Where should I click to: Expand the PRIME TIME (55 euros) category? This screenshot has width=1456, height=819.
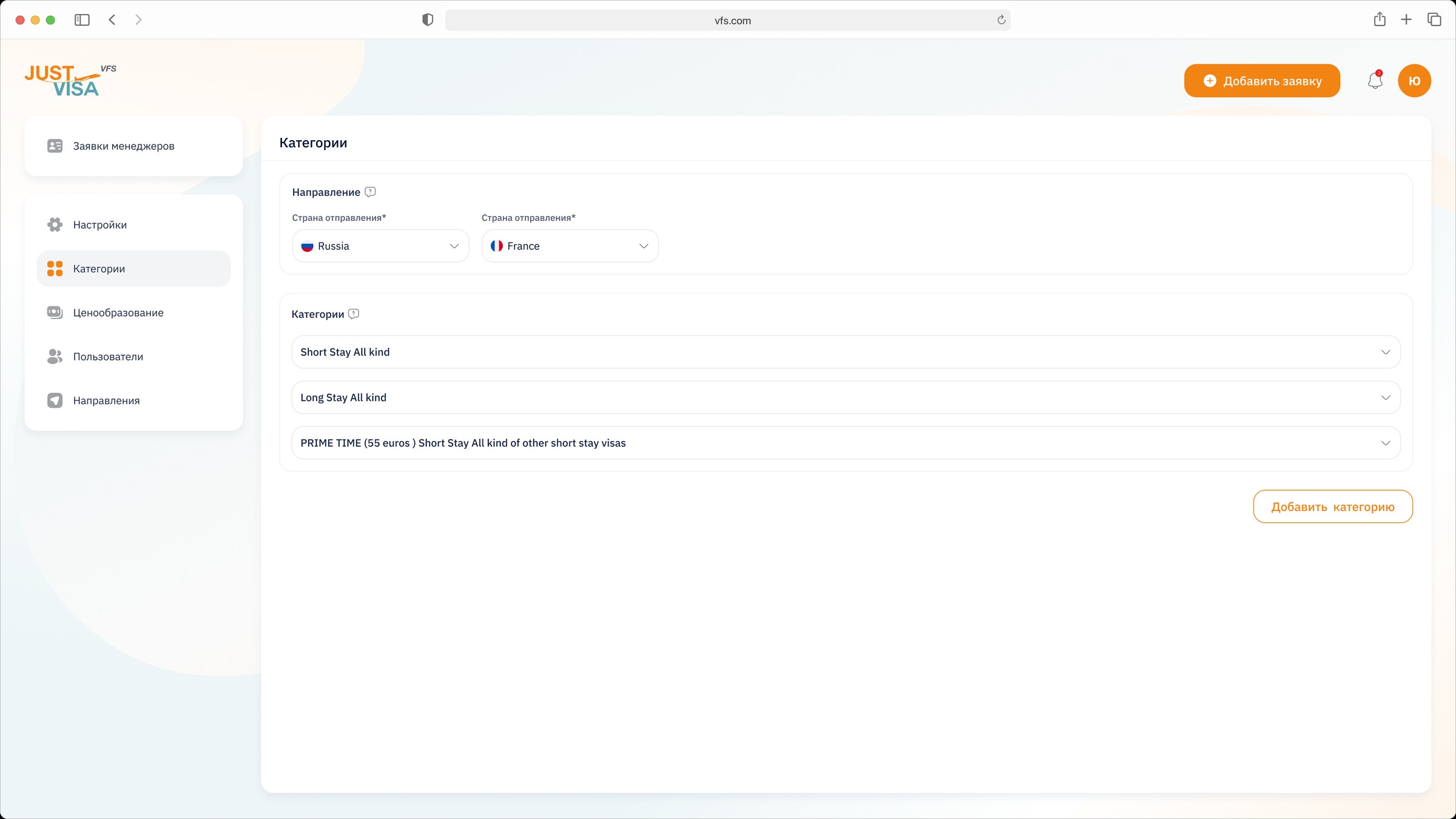pyautogui.click(x=846, y=443)
